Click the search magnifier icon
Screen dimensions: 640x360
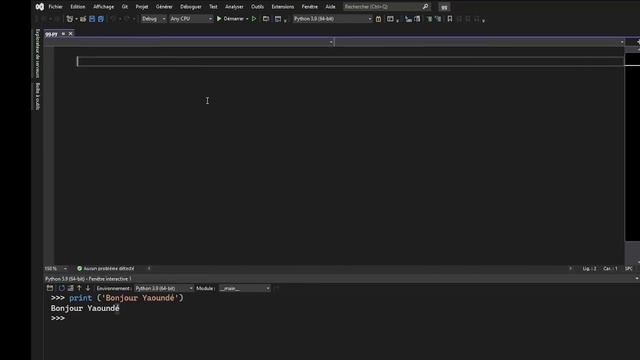(x=425, y=7)
